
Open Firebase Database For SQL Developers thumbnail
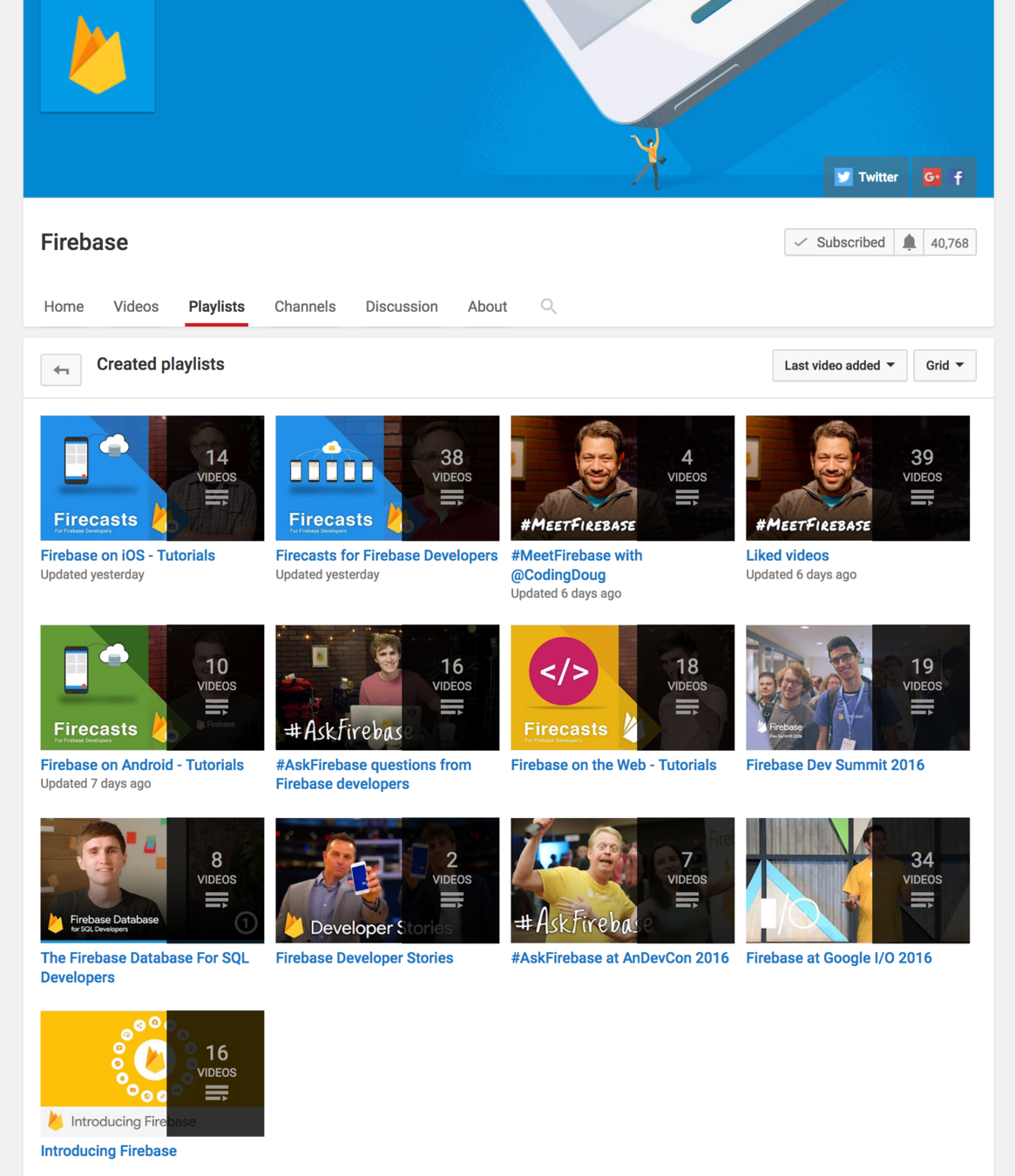(152, 881)
